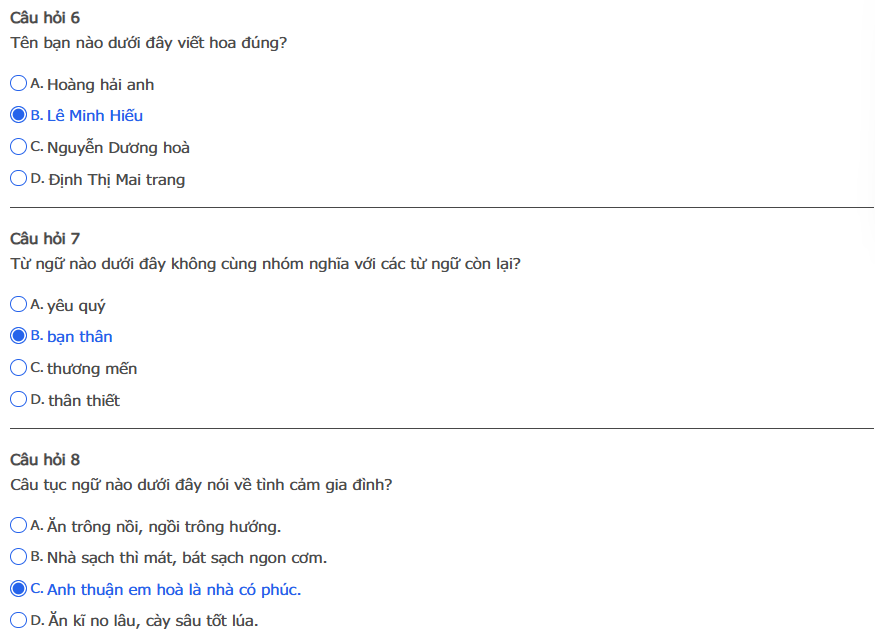Pick 'Anh thuận em hoà' answer
The width and height of the screenshot is (875, 636).
[x=18, y=589]
